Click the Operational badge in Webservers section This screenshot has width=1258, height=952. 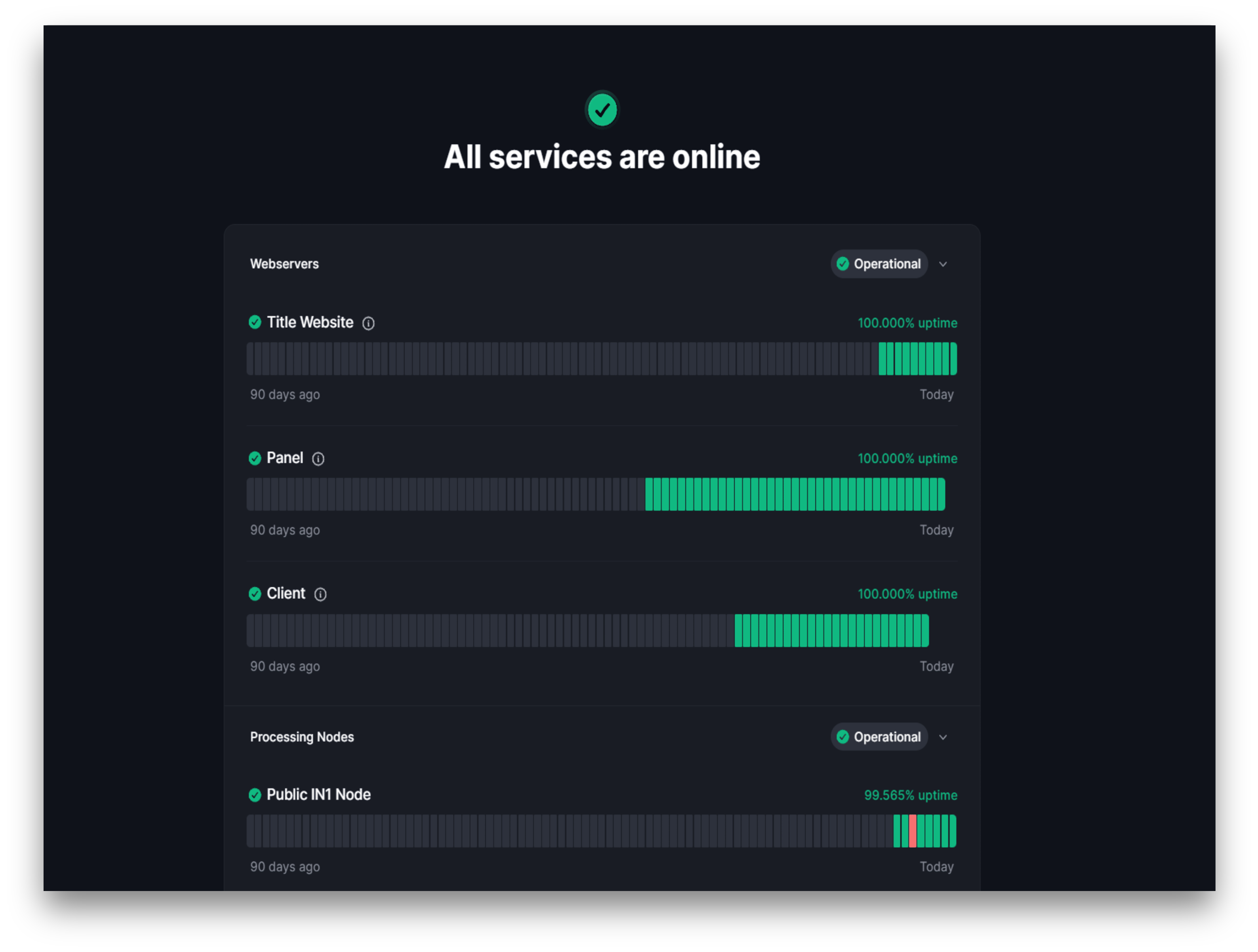tap(879, 264)
